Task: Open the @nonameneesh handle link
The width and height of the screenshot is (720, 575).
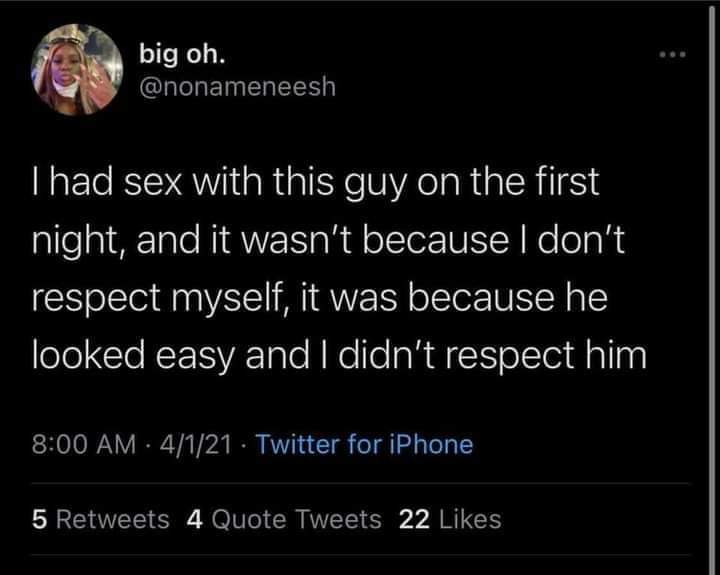Action: [x=240, y=86]
